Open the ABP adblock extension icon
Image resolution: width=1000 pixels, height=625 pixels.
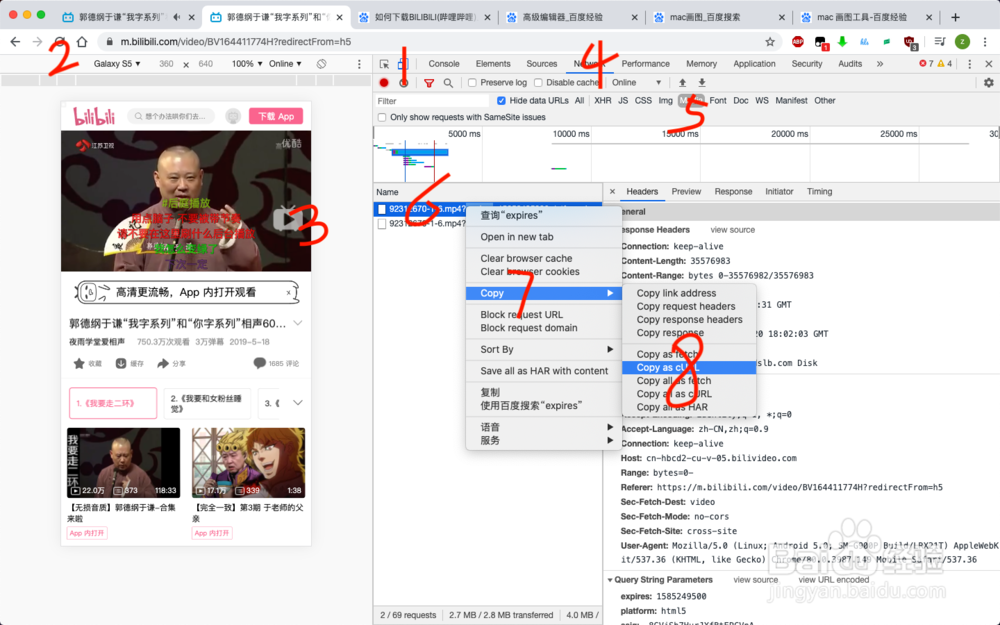tap(797, 42)
